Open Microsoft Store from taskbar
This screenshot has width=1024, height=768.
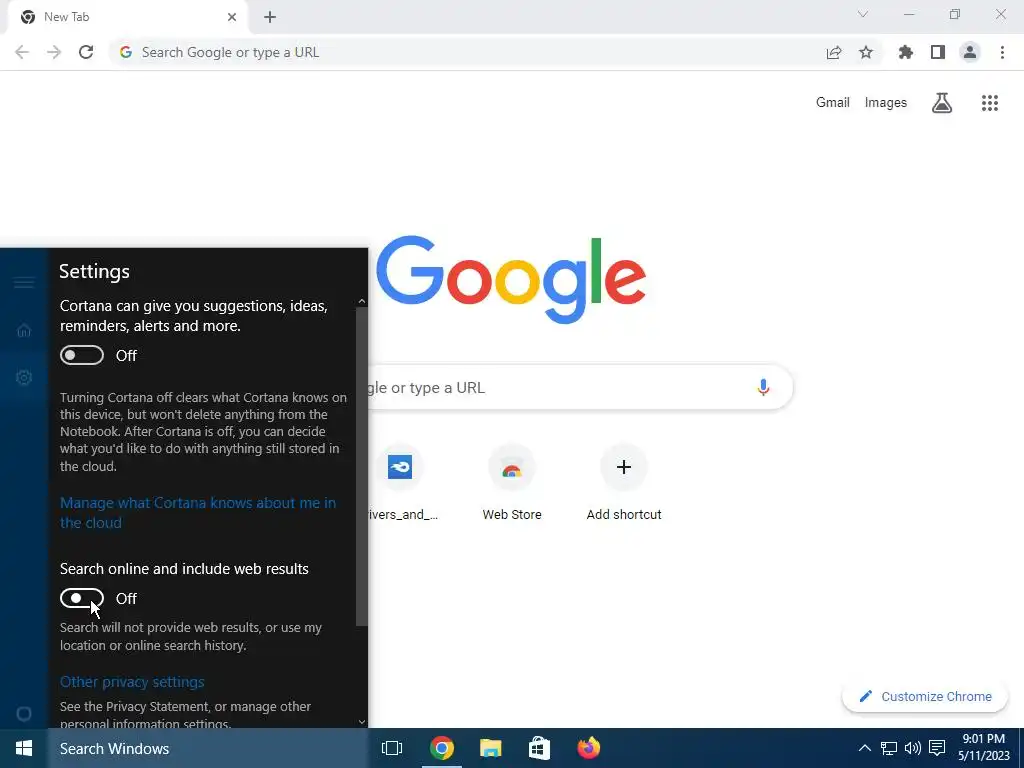(539, 748)
